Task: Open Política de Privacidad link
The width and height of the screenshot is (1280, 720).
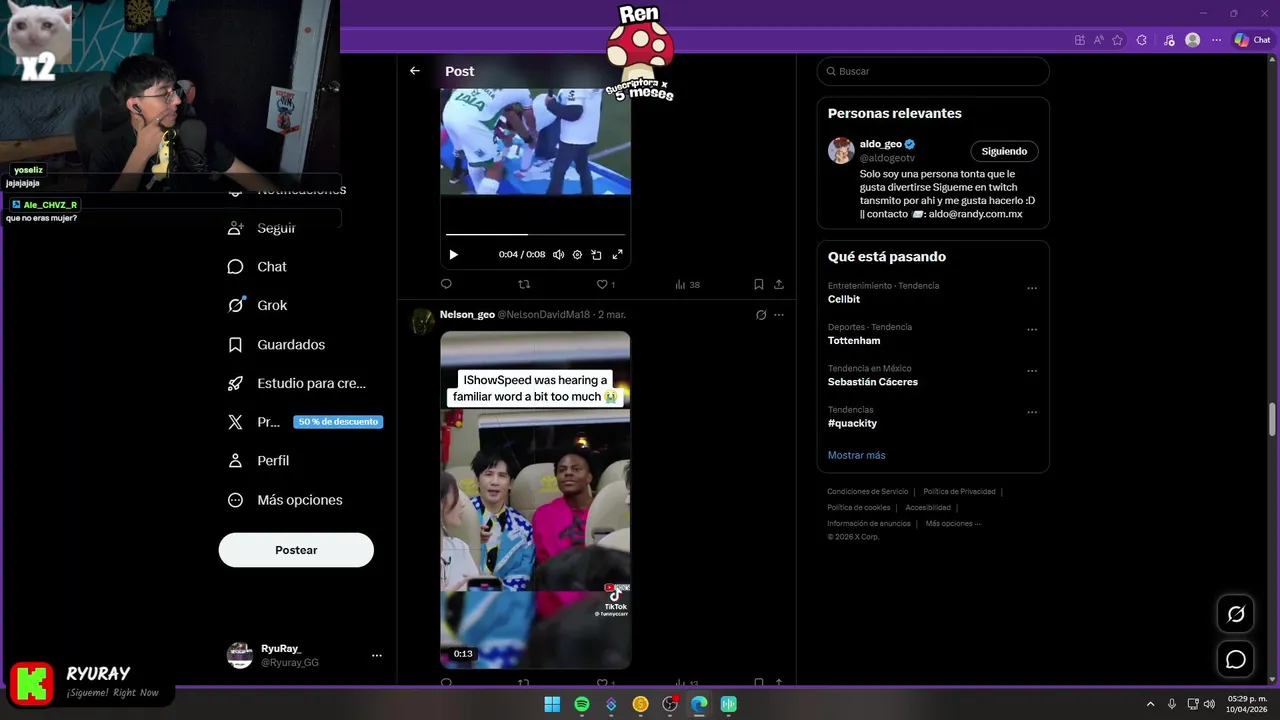Action: click(959, 492)
